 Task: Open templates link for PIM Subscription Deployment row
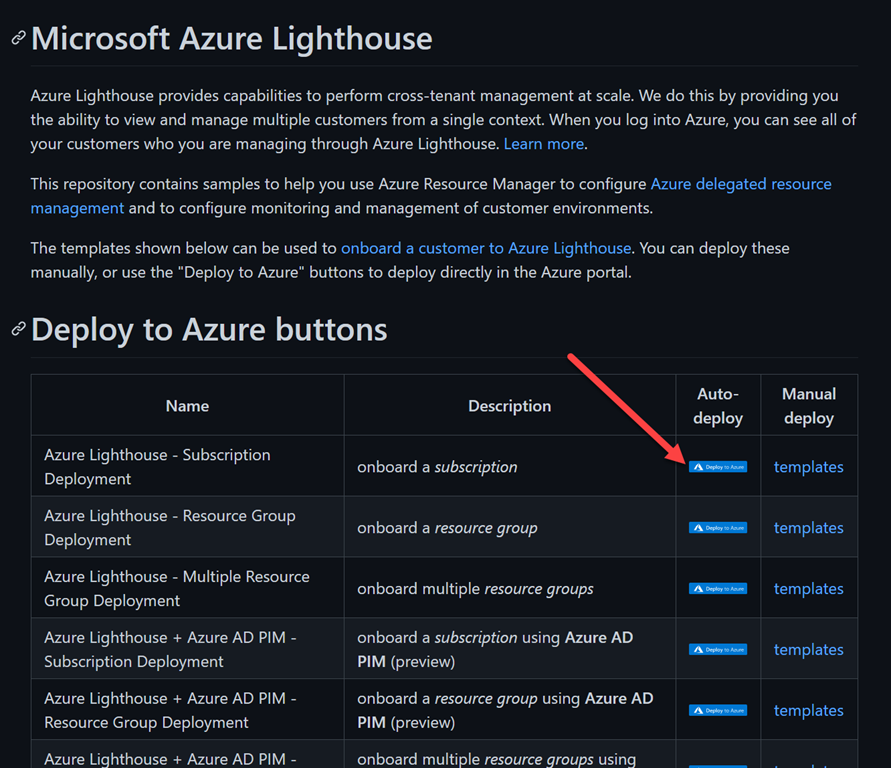808,650
